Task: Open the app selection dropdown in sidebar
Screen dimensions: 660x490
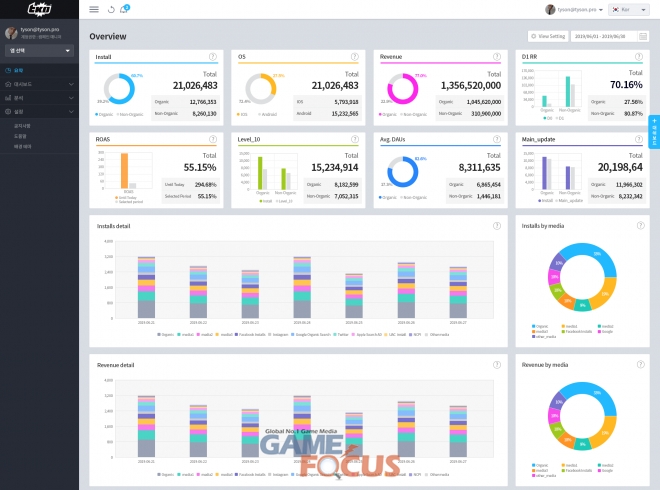Action: click(x=39, y=49)
